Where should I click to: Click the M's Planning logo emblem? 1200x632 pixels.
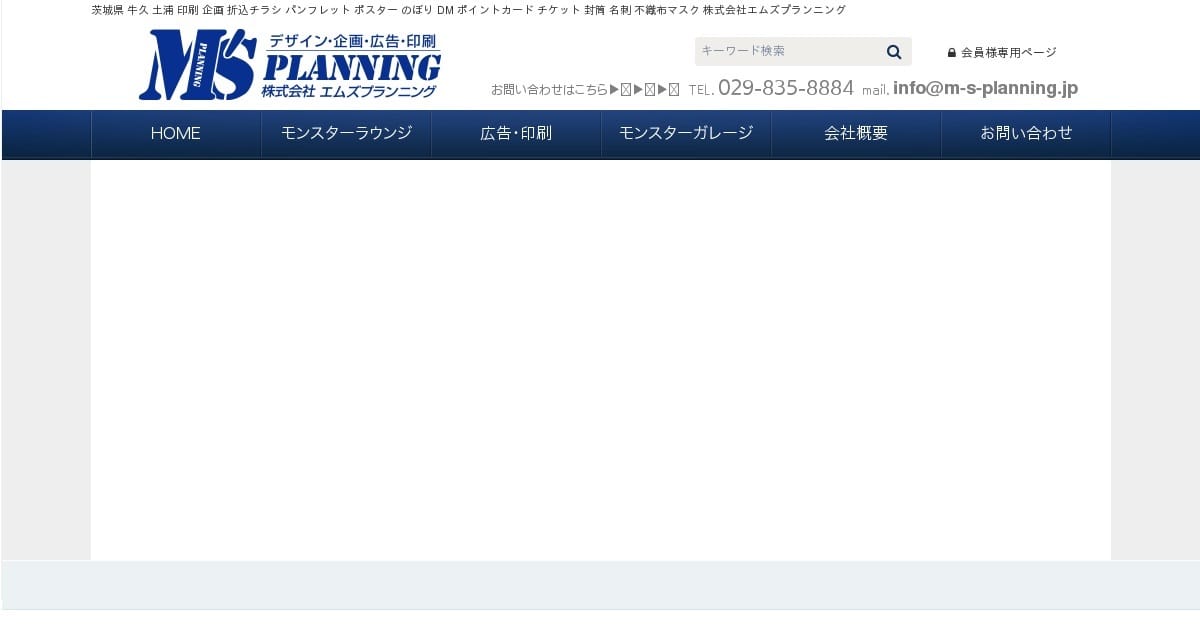[197, 66]
